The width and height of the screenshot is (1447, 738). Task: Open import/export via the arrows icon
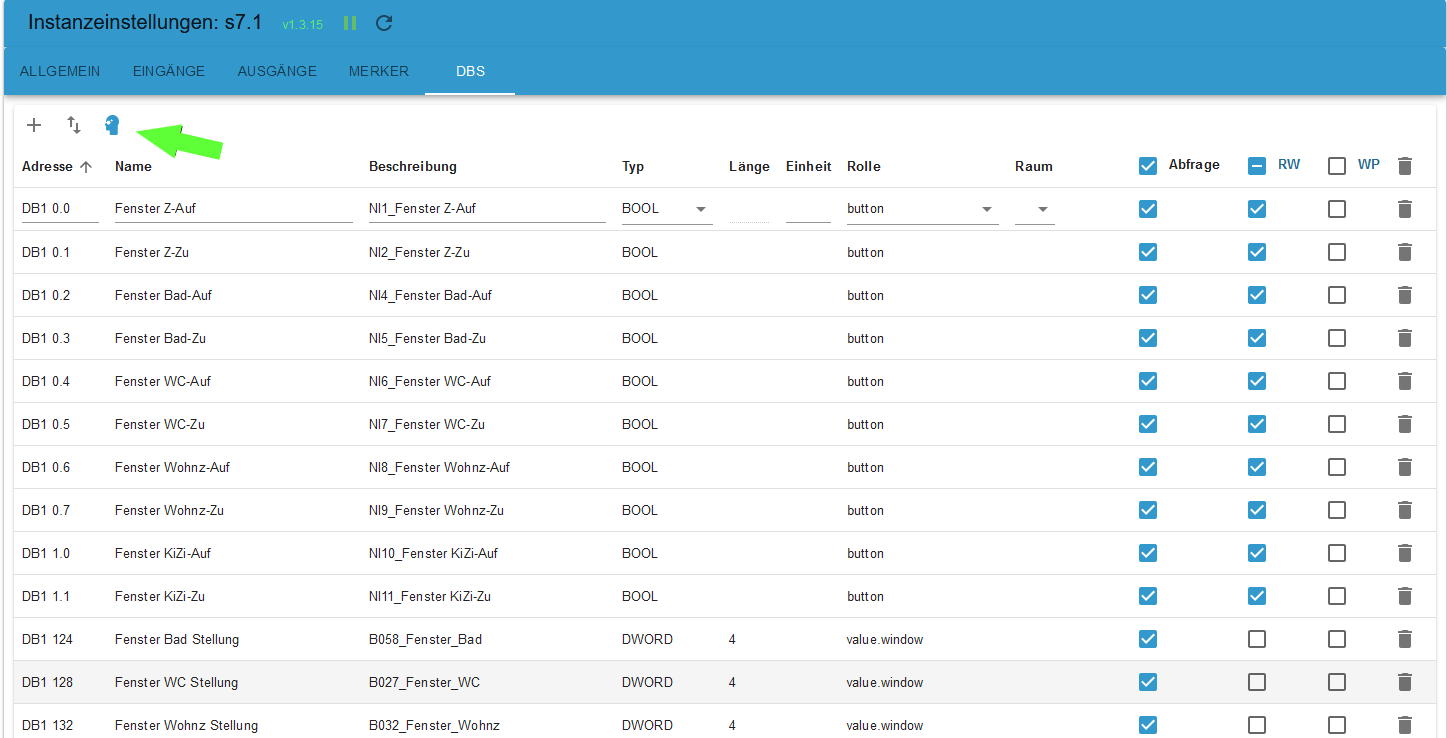(74, 125)
